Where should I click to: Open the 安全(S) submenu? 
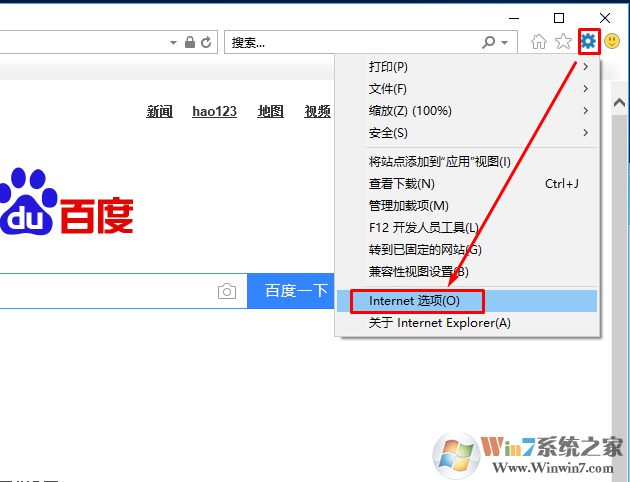(x=467, y=133)
